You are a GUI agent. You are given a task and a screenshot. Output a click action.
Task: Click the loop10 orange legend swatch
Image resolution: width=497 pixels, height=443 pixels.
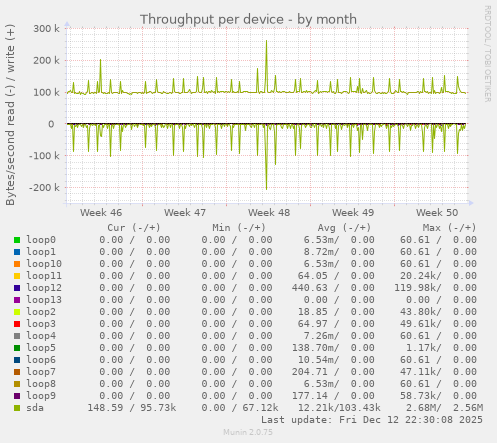click(x=17, y=264)
